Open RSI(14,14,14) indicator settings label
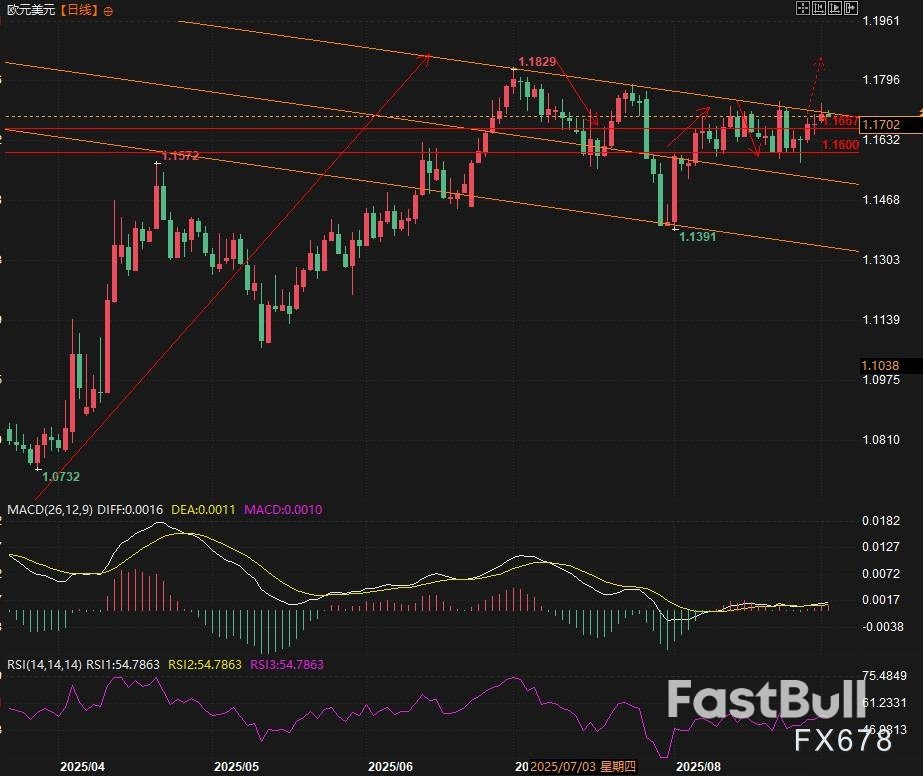 [x=44, y=664]
